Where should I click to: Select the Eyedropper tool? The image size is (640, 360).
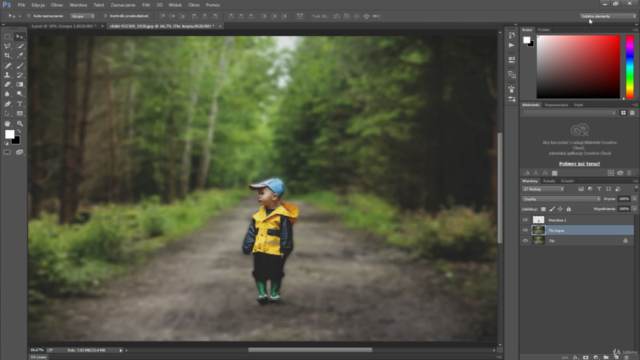(20, 56)
